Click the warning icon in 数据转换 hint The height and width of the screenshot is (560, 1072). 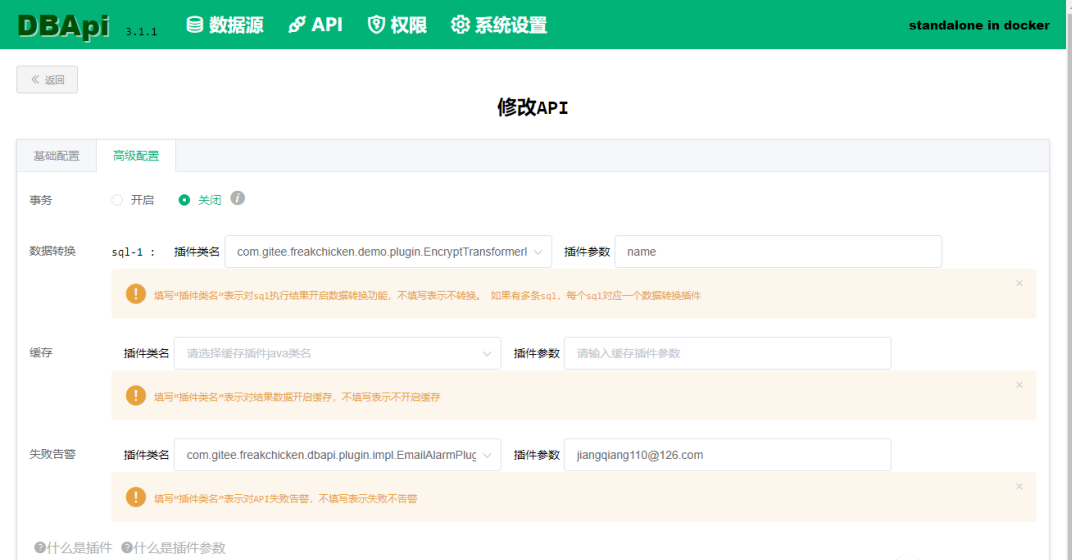click(x=135, y=294)
